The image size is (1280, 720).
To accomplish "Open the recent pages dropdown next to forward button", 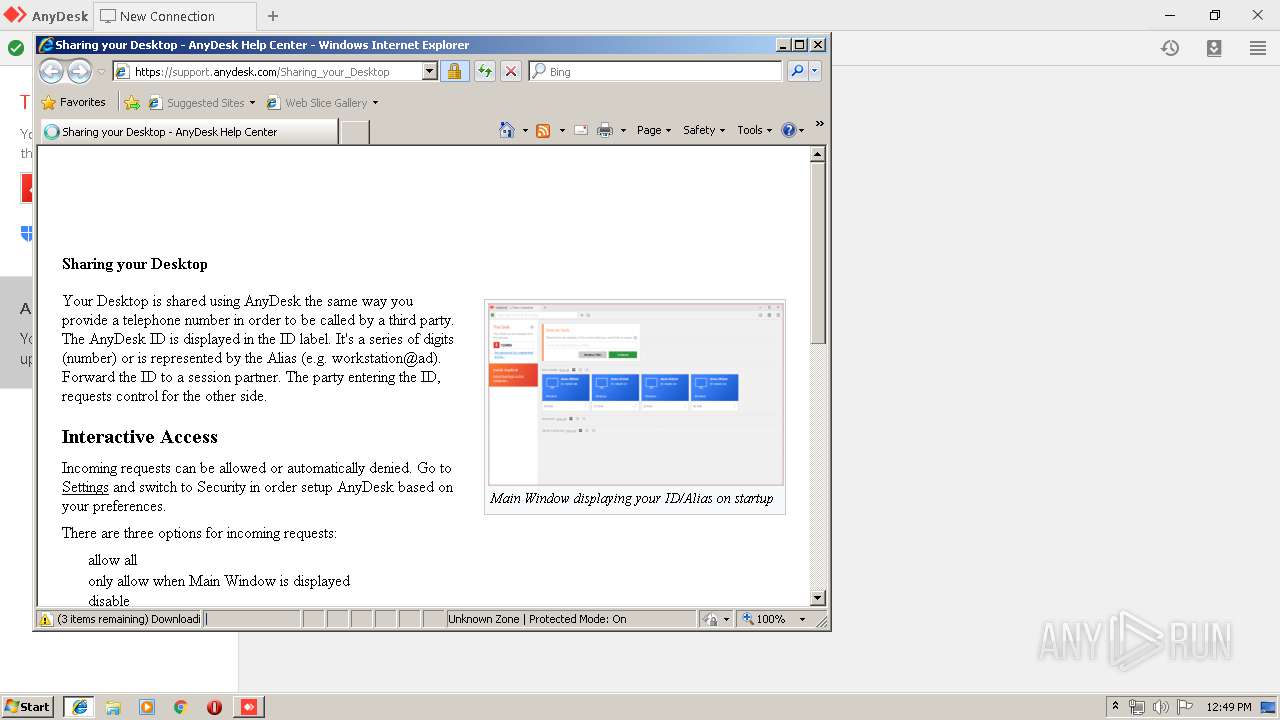I will coord(101,72).
